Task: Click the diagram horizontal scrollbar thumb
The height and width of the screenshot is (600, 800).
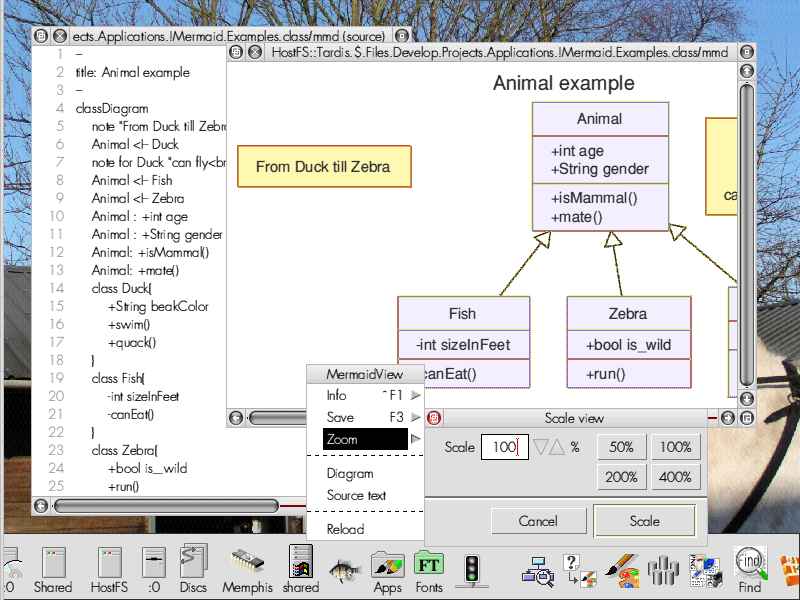Action: 278,418
